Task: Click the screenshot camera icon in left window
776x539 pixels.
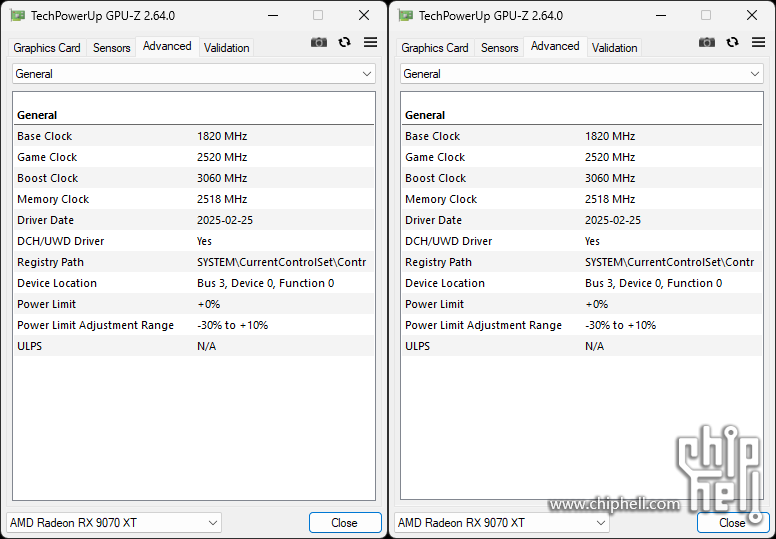Action: pos(319,43)
